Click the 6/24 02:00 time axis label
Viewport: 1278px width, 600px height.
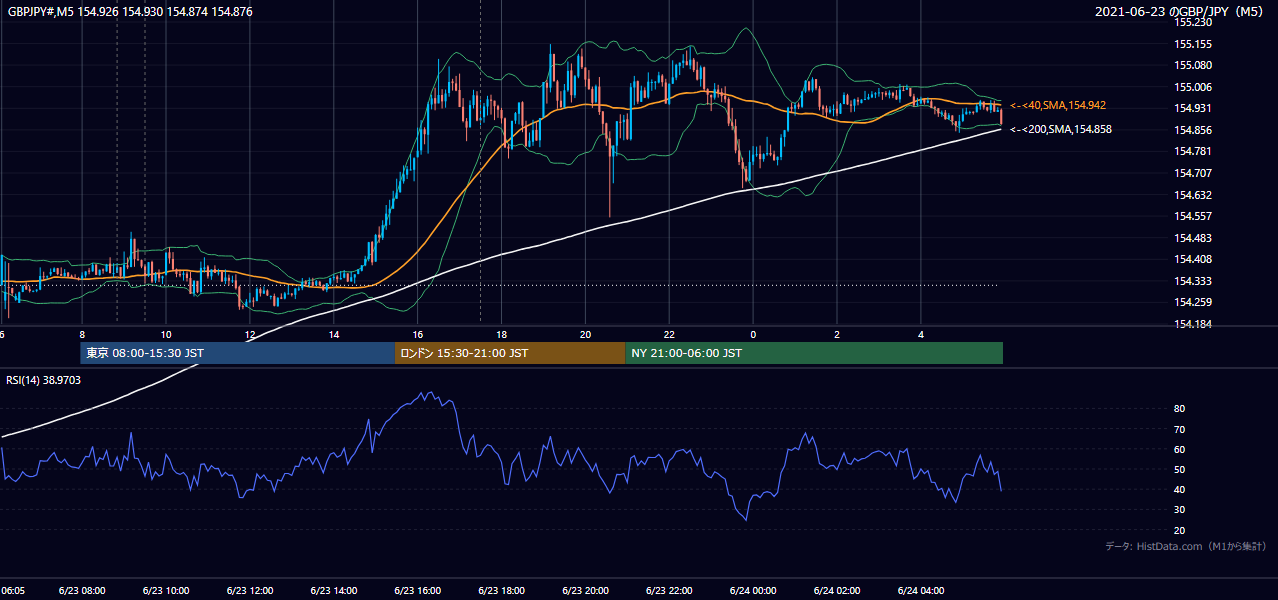click(x=838, y=591)
